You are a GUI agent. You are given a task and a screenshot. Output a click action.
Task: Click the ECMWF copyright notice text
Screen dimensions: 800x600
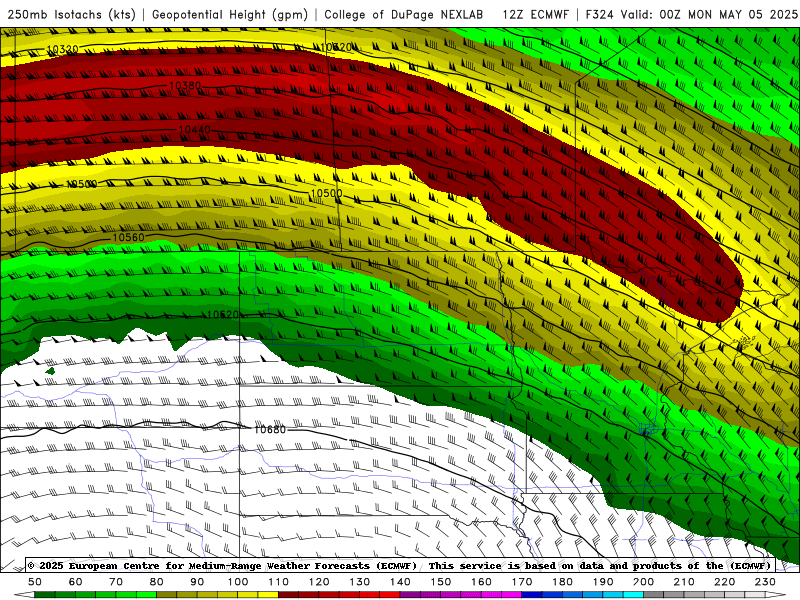pos(399,565)
